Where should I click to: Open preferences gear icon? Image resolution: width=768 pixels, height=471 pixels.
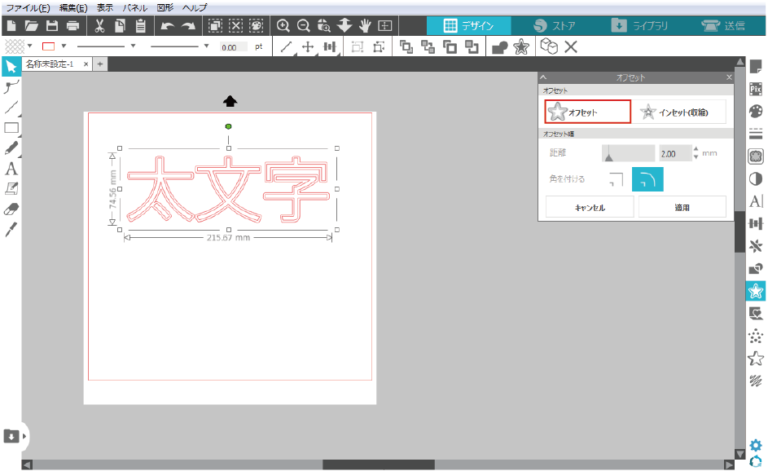[x=756, y=445]
